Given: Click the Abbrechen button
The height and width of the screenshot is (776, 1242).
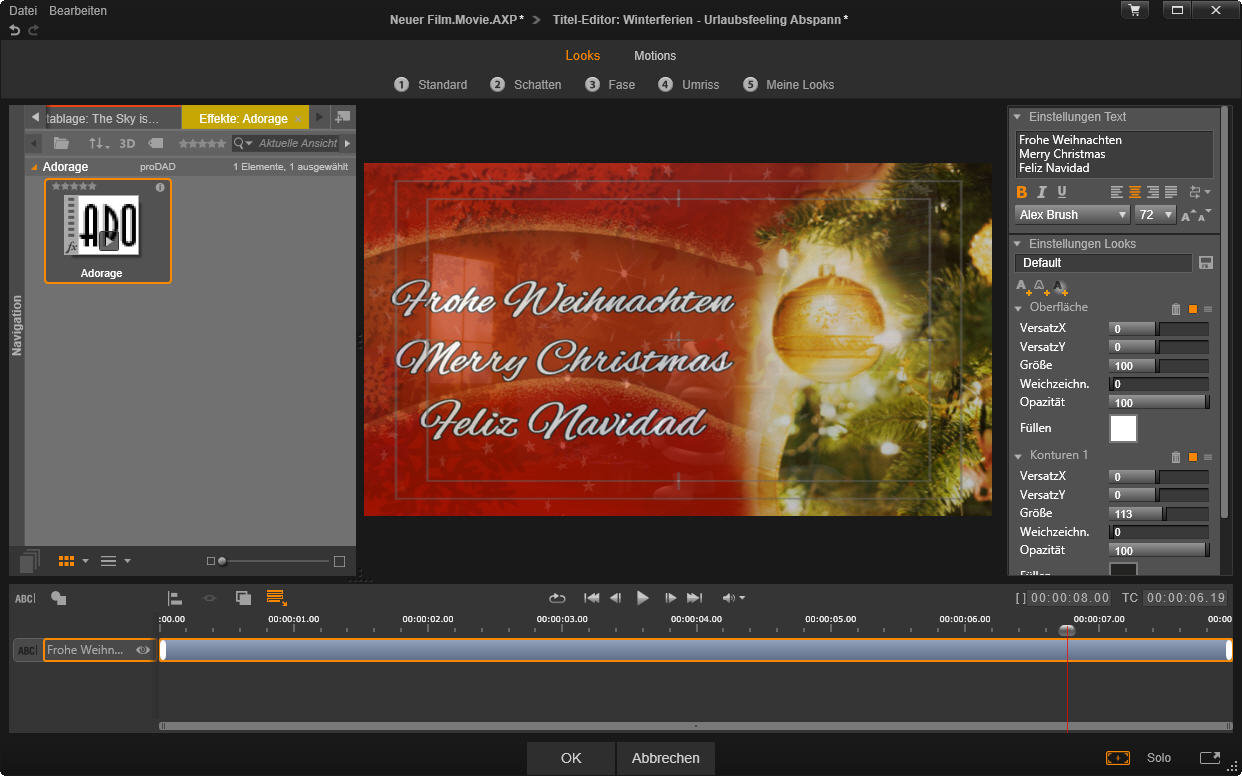Looking at the screenshot, I should 665,758.
